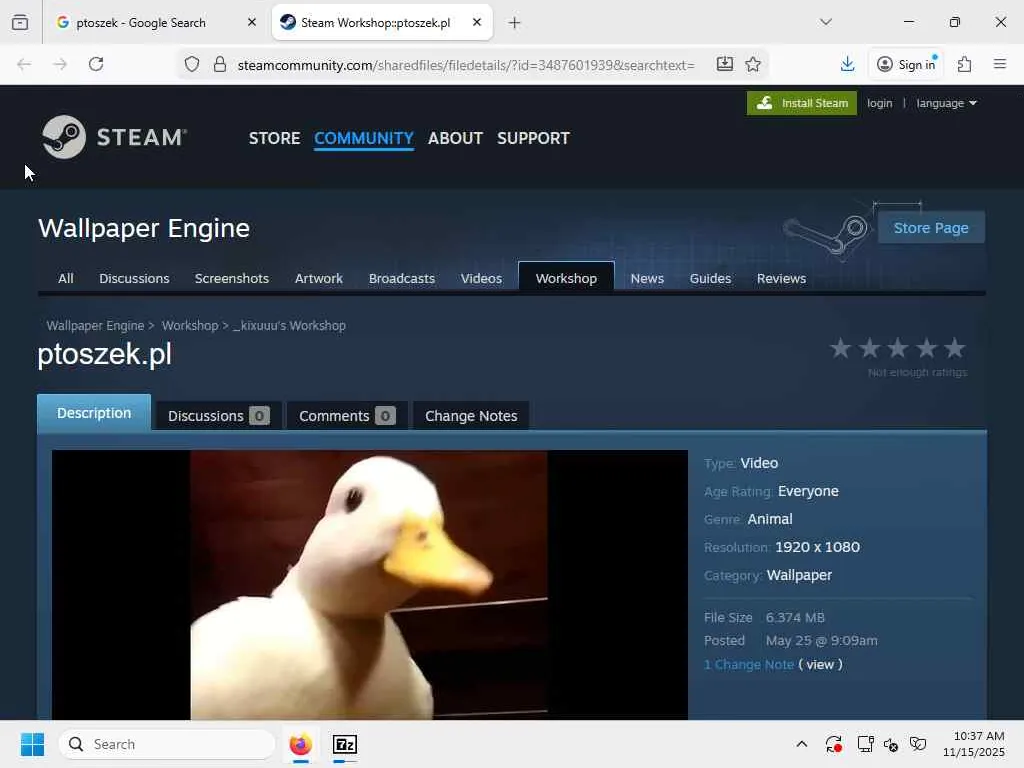Viewport: 1024px width, 768px height.
Task: Click the Store Page button
Action: [x=931, y=228]
